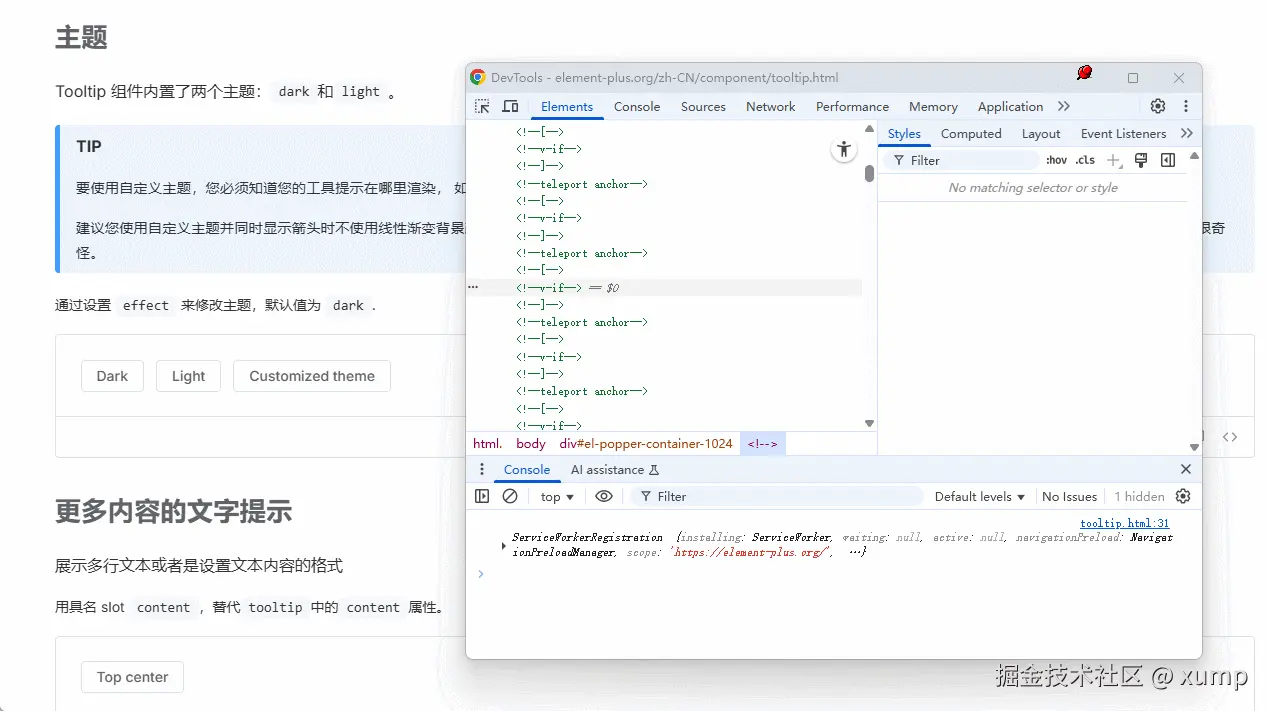The width and height of the screenshot is (1268, 711).
Task: Open the top JavaScript context dropdown
Action: click(557, 497)
